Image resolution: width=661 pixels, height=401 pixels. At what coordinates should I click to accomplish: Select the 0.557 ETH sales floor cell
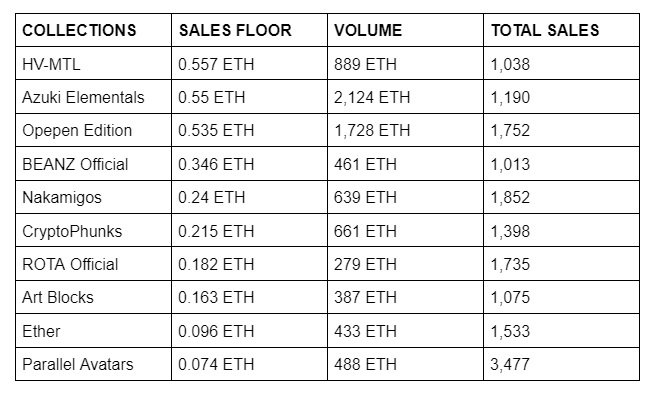[216, 64]
